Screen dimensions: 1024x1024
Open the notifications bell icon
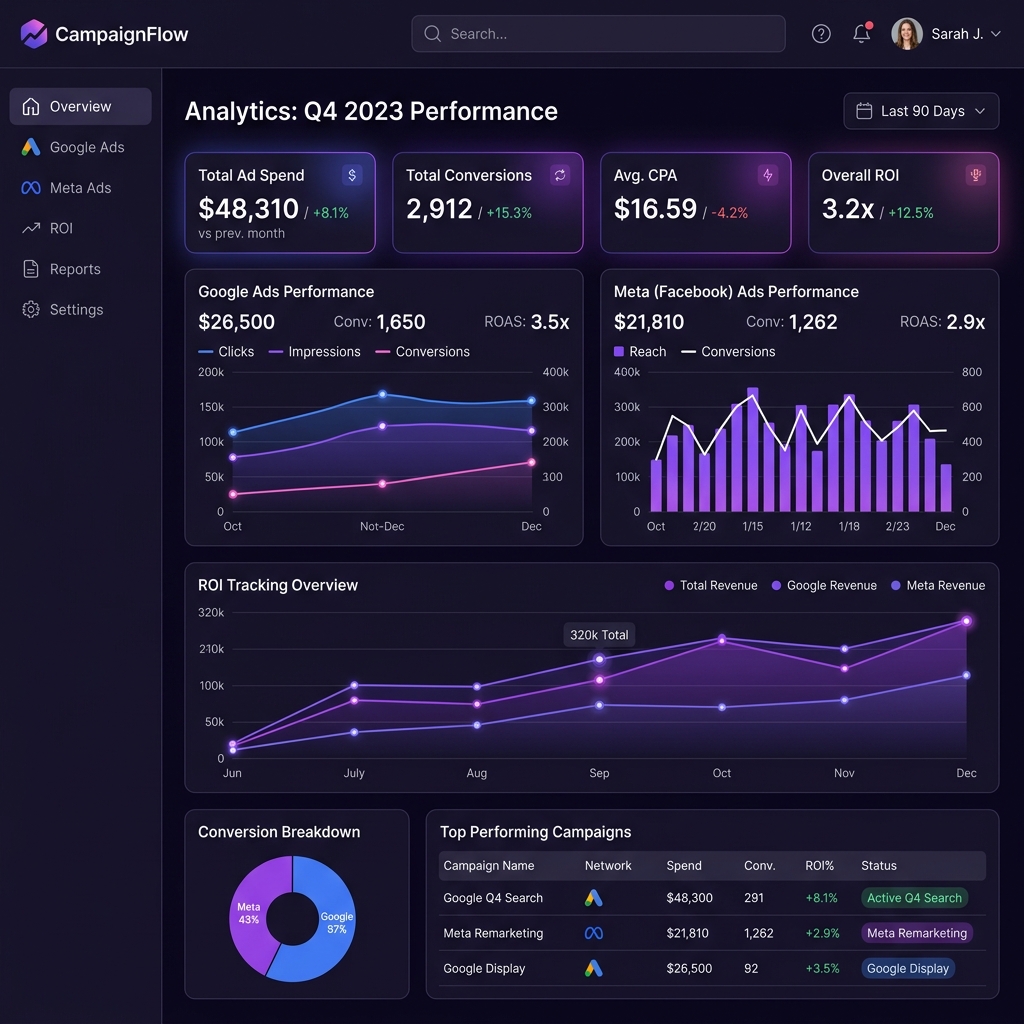point(861,33)
